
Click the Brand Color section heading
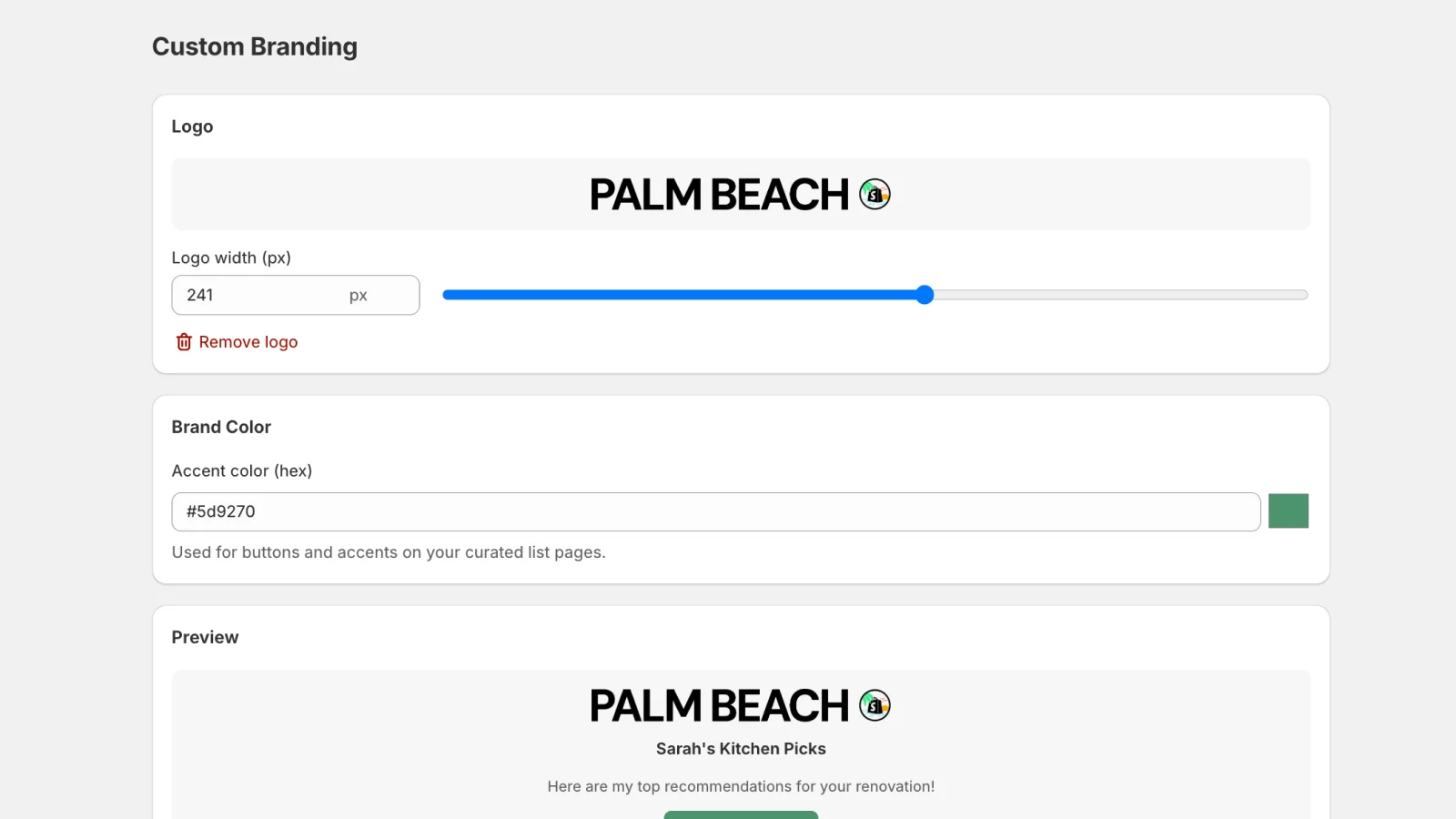click(x=221, y=427)
